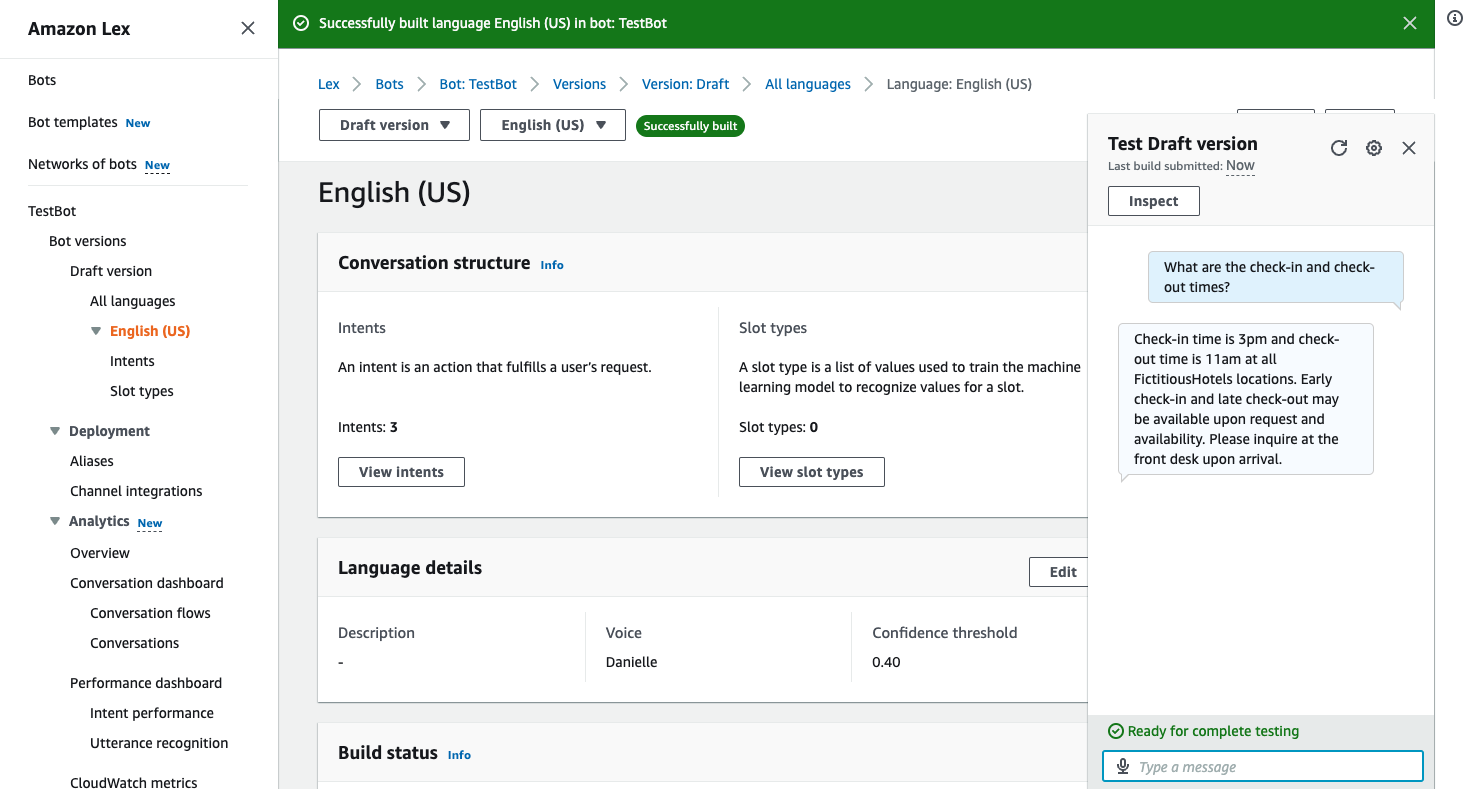Open Channel integrations in the sidebar
Viewport: 1472px width, 789px height.
point(136,491)
